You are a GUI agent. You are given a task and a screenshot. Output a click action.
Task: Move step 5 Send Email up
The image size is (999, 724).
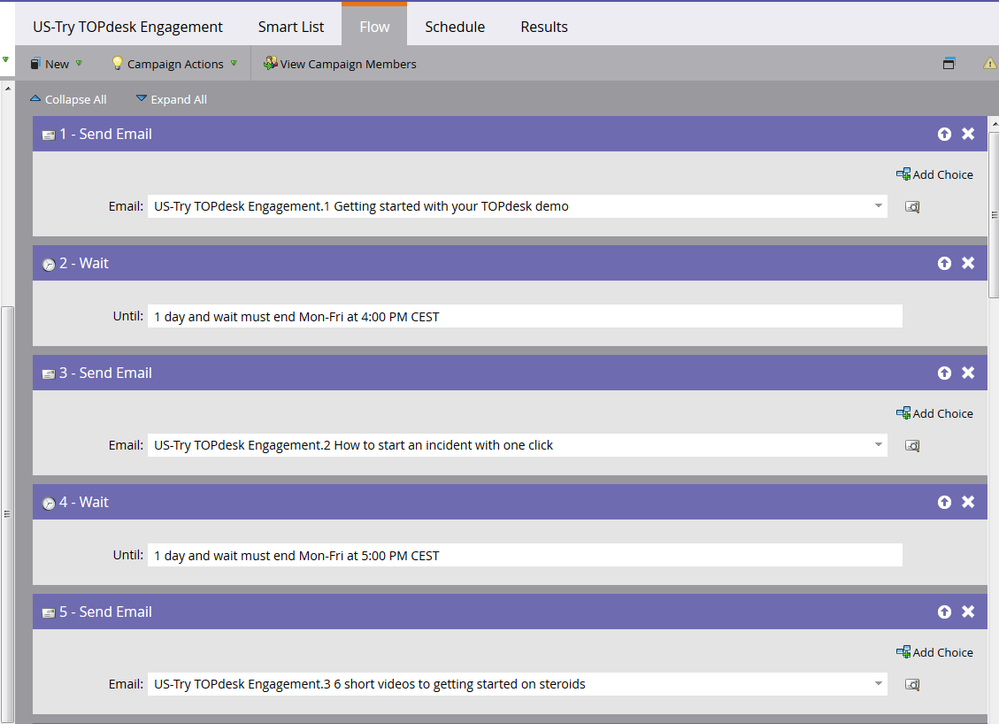click(x=944, y=612)
